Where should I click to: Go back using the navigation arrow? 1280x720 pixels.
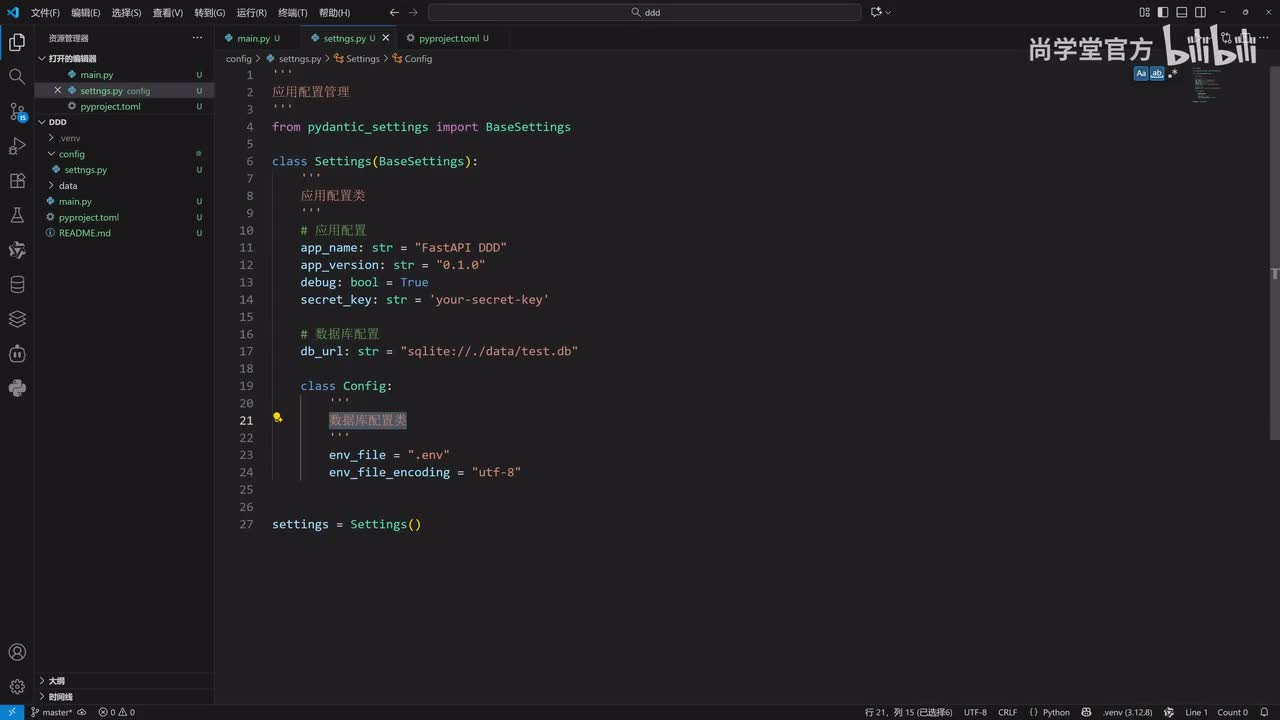pyautogui.click(x=394, y=12)
